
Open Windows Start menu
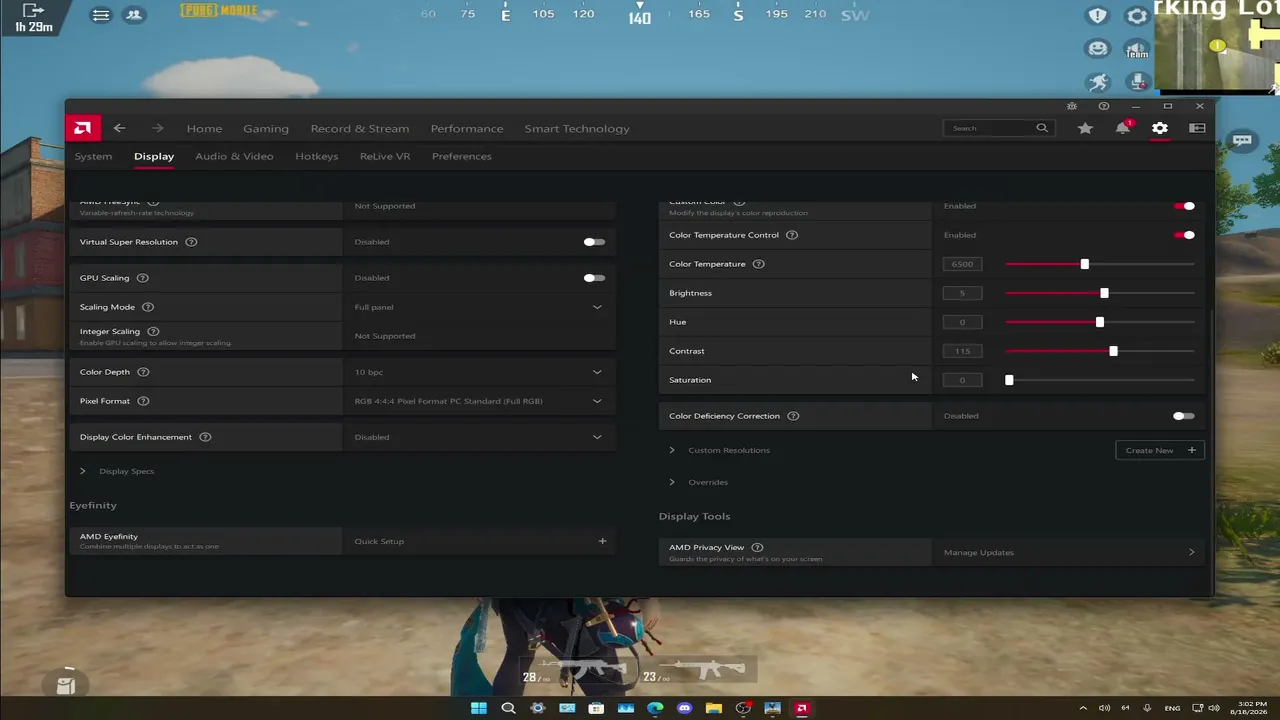[479, 708]
